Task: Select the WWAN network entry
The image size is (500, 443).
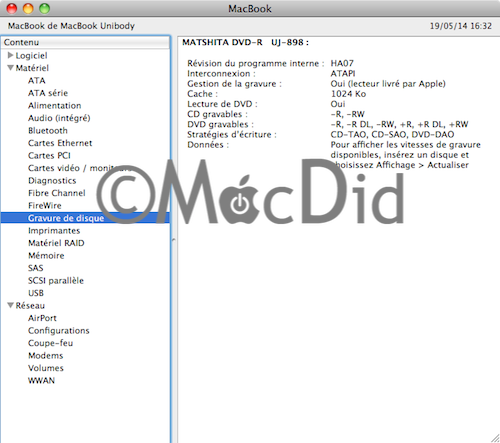Action: pos(41,381)
